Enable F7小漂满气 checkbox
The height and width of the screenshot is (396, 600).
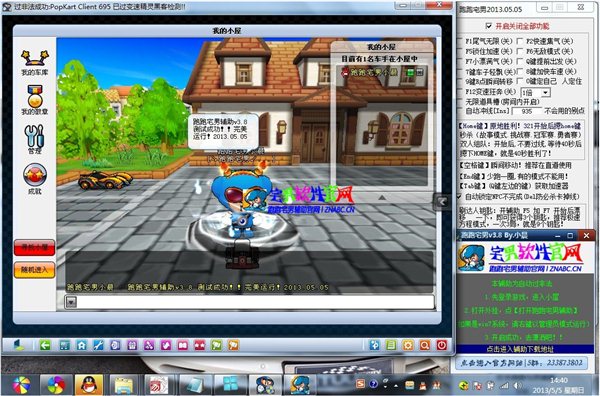[x=460, y=61]
